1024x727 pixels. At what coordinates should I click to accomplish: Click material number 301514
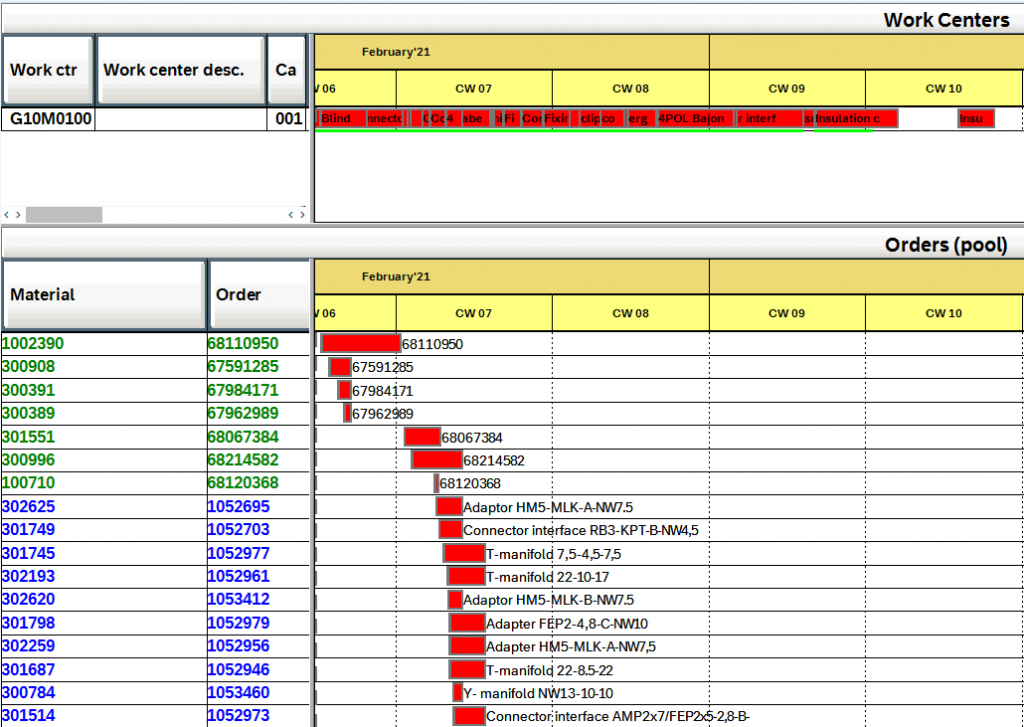click(x=28, y=716)
